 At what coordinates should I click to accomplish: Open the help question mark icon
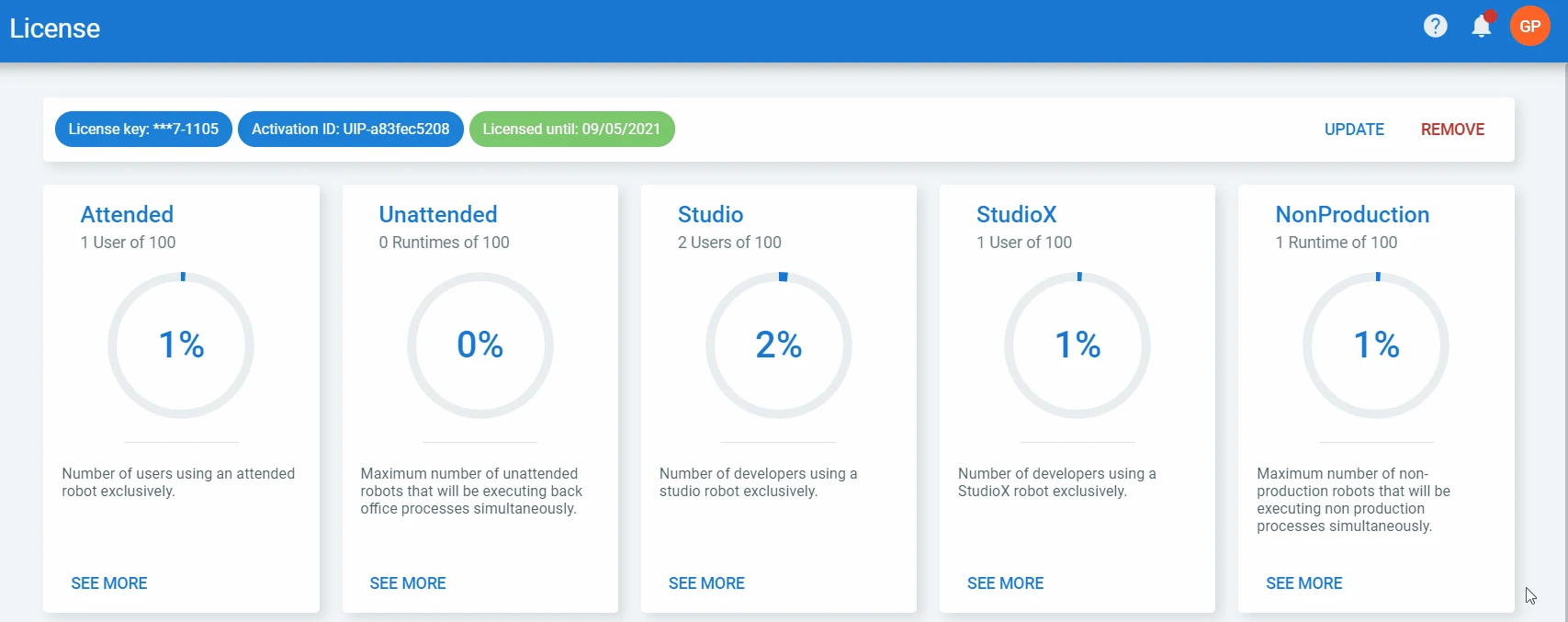(x=1436, y=27)
